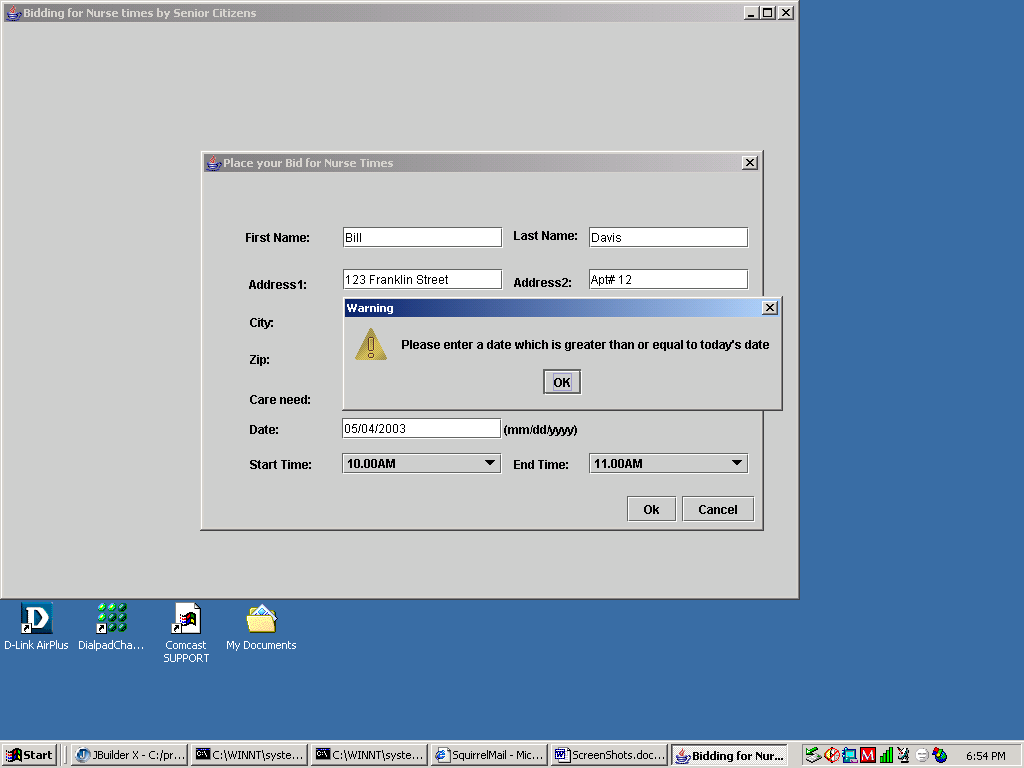Image resolution: width=1024 pixels, height=768 pixels.
Task: Click the First Name field containing Bill
Action: 422,237
